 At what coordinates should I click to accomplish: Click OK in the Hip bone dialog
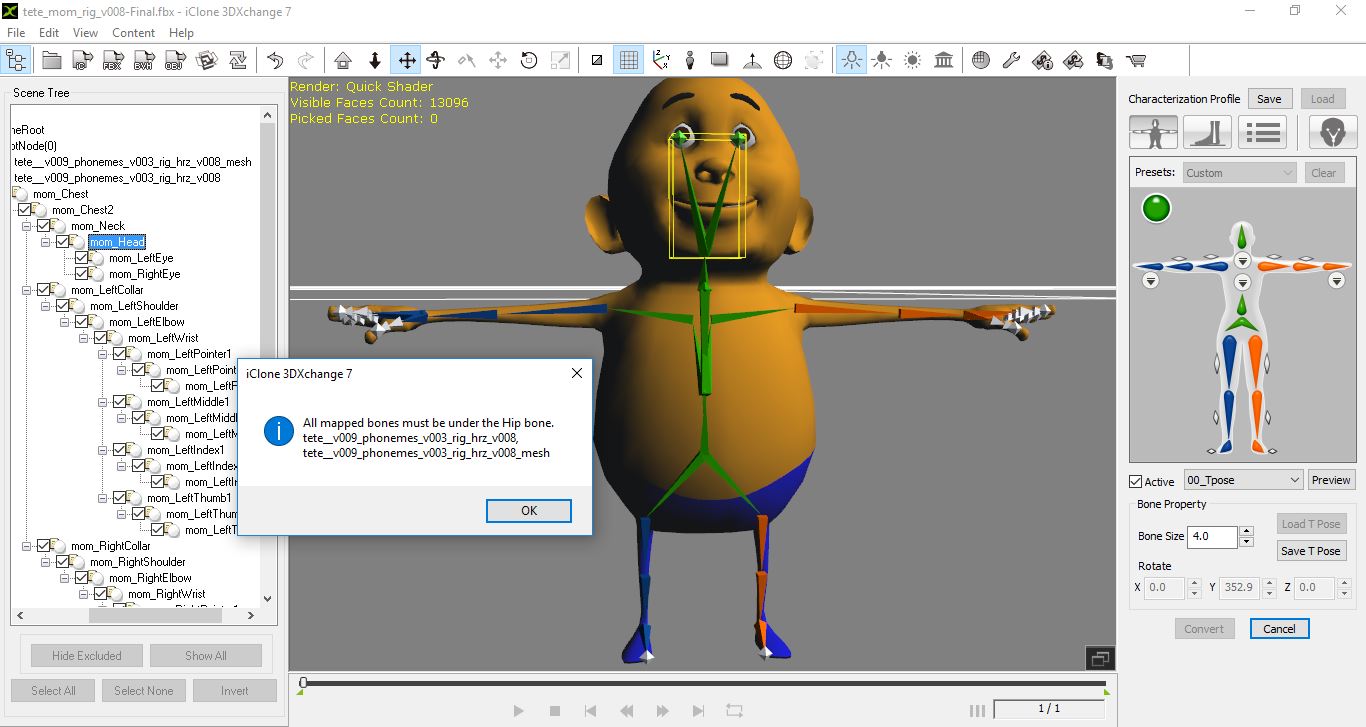point(529,511)
